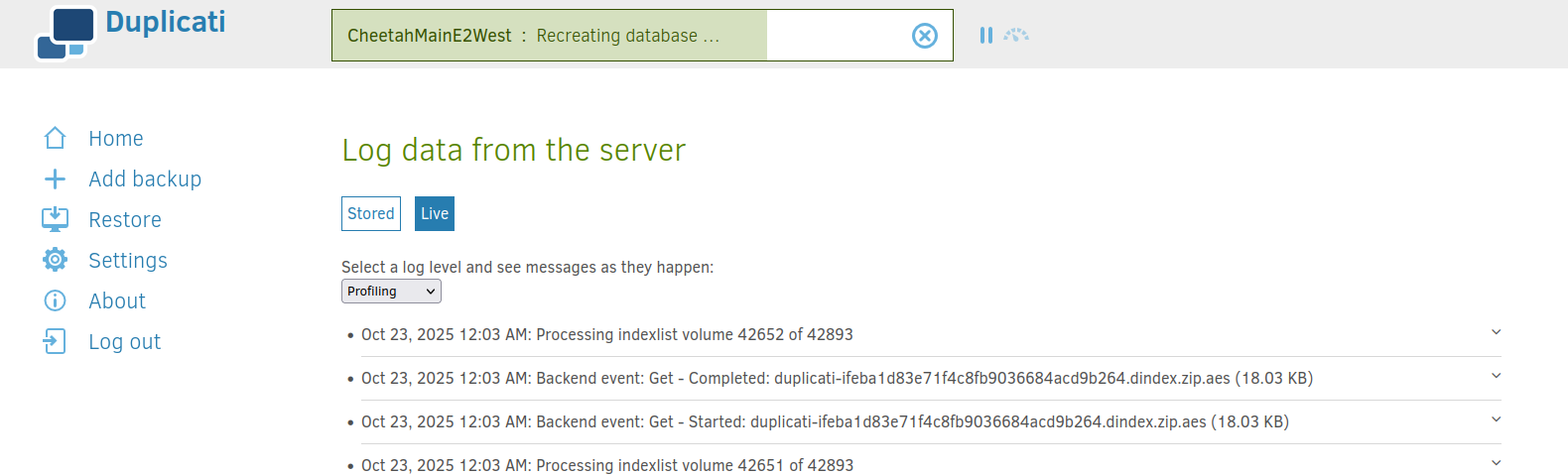Switch to the Stored log tab
This screenshot has height=475, width=1568.
pyautogui.click(x=371, y=213)
